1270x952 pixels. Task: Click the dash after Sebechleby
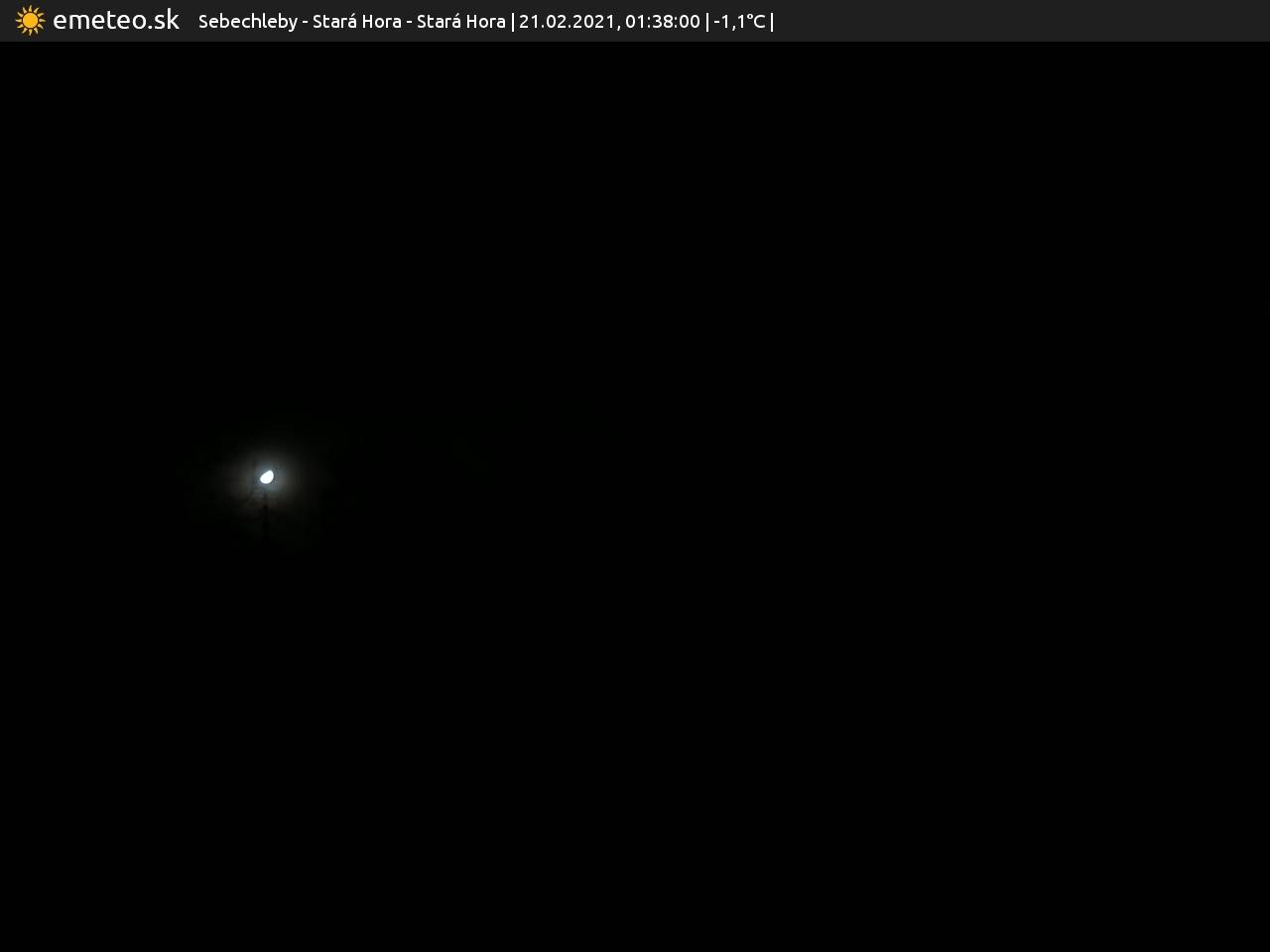coord(306,22)
